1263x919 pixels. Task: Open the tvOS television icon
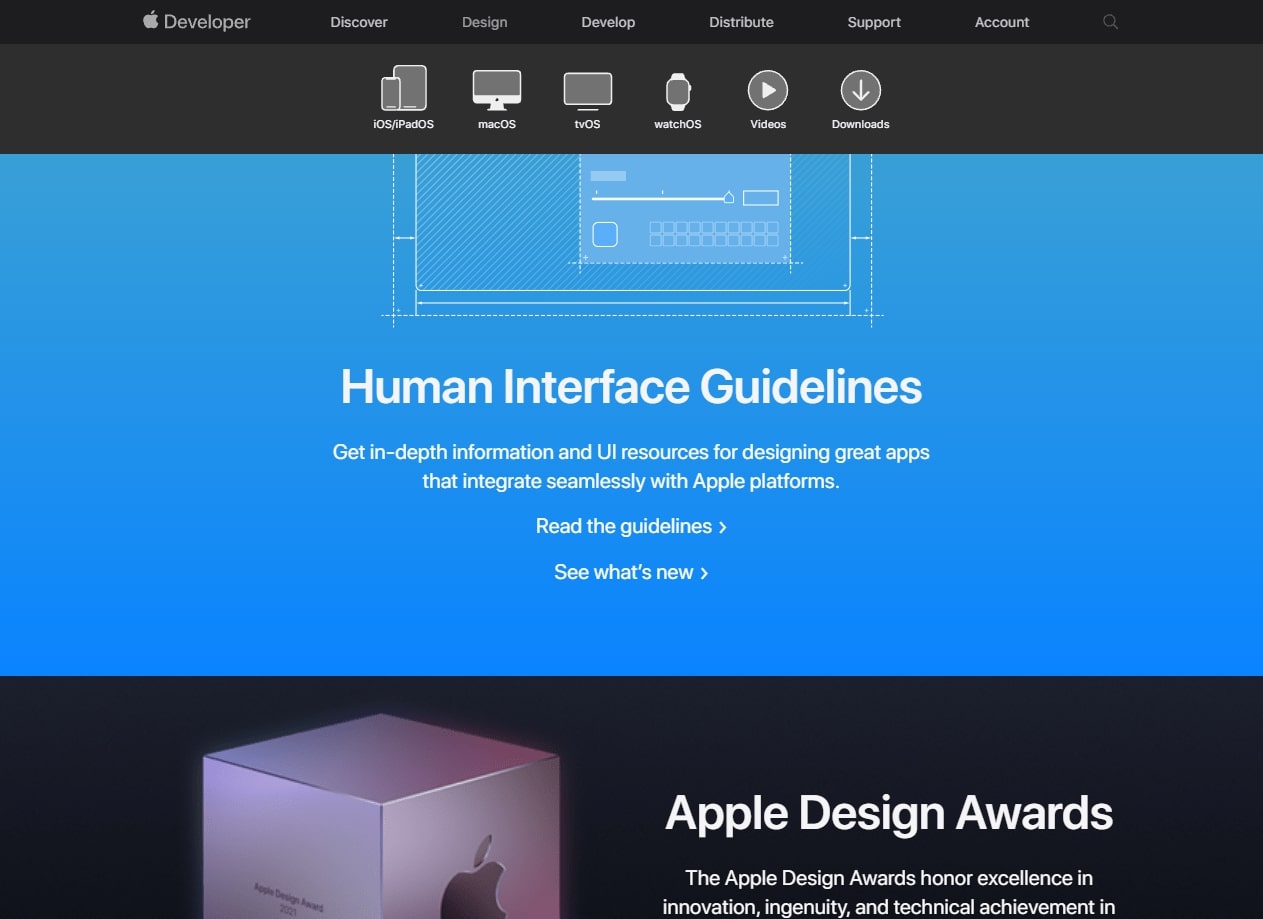588,91
